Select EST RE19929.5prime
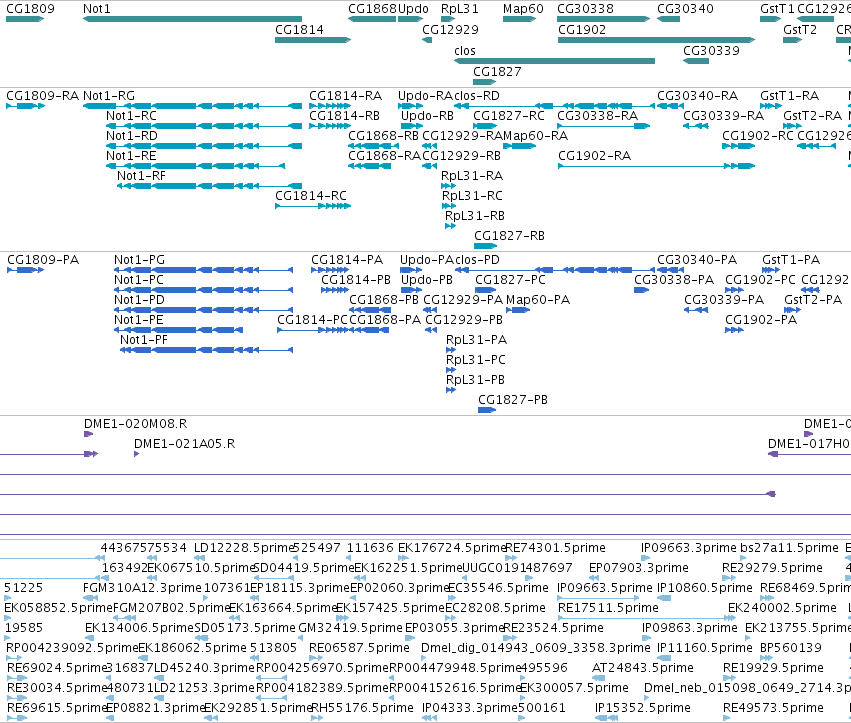The height and width of the screenshot is (723, 851). click(x=730, y=678)
